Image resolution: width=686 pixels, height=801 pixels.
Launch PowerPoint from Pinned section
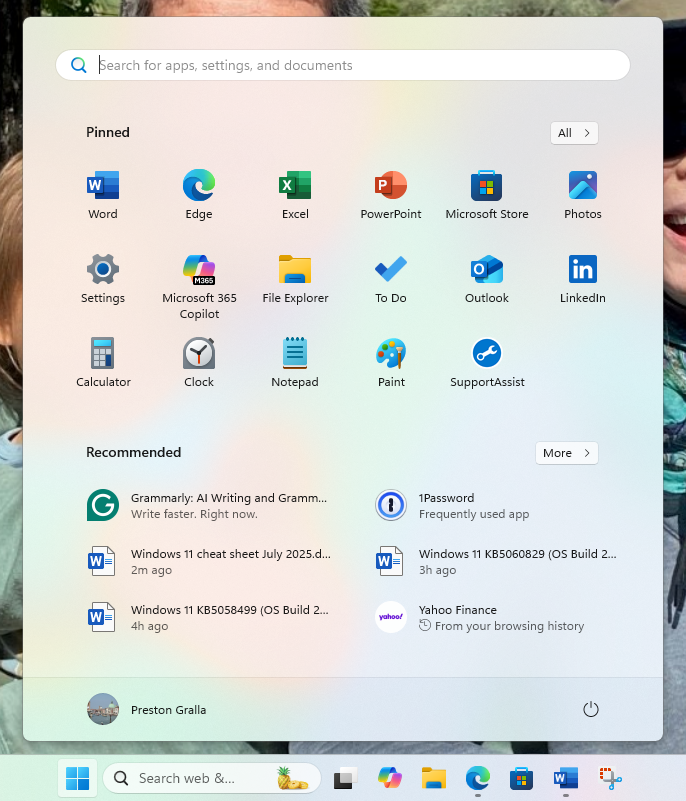coord(391,195)
